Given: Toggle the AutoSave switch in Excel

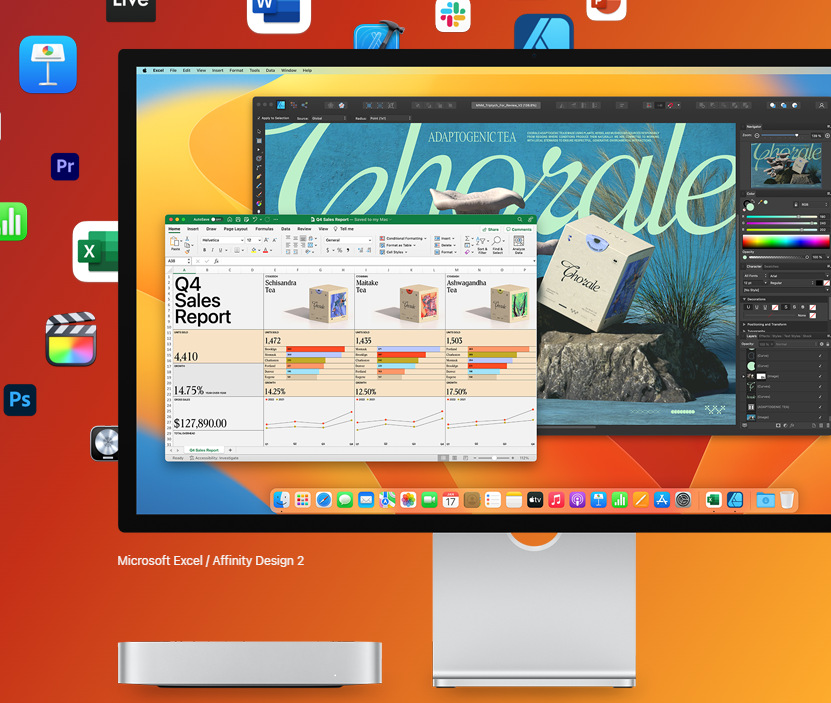Looking at the screenshot, I should coord(217,219).
